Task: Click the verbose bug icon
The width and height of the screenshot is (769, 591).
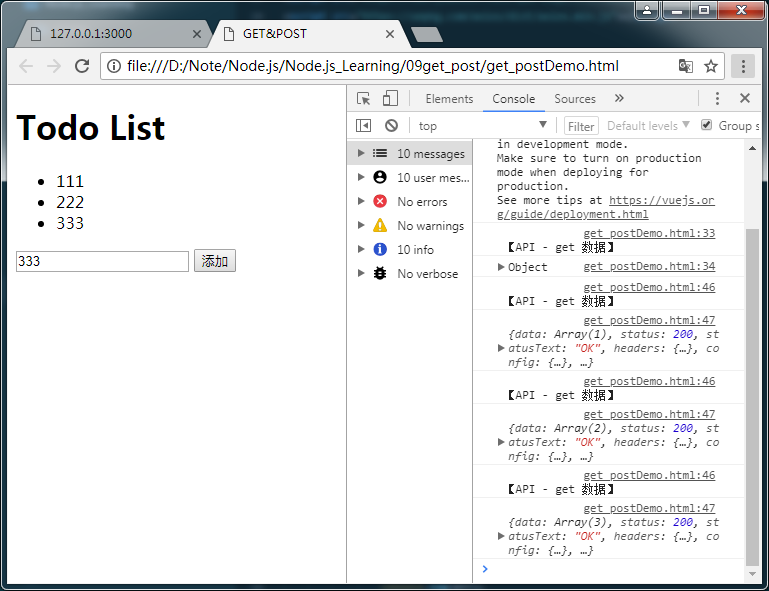Action: [380, 273]
